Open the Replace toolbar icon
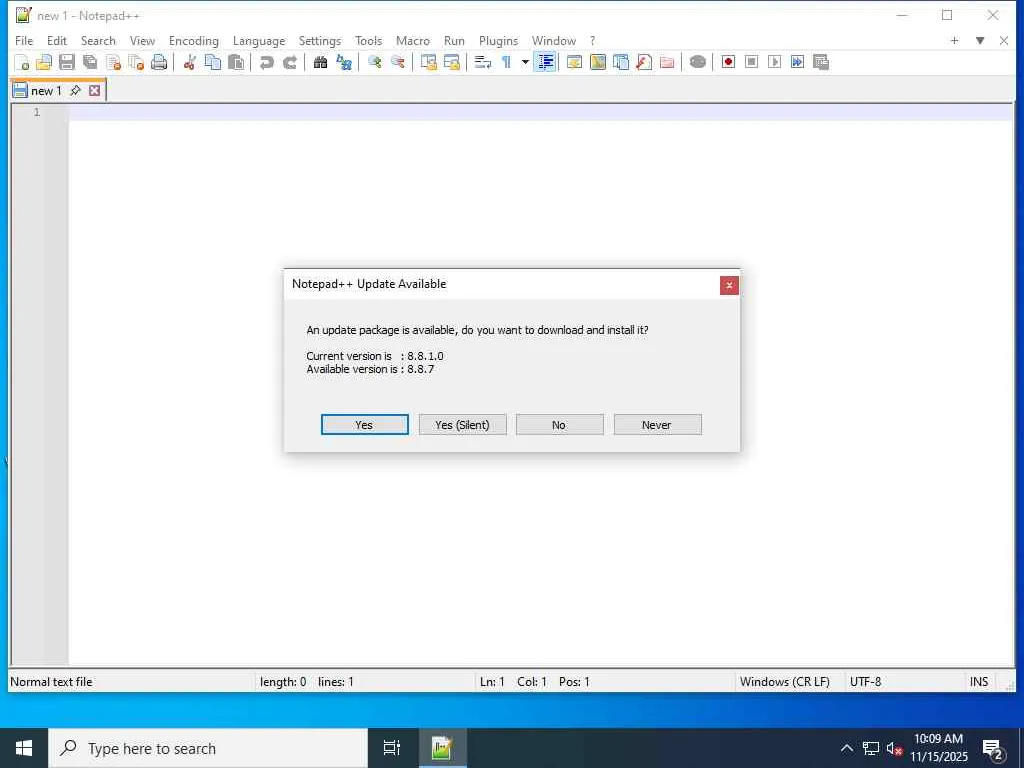Screen dimensions: 1024x768 click(344, 63)
